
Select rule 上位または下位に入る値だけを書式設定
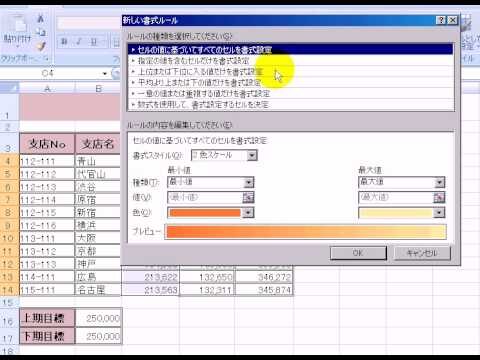coord(290,72)
